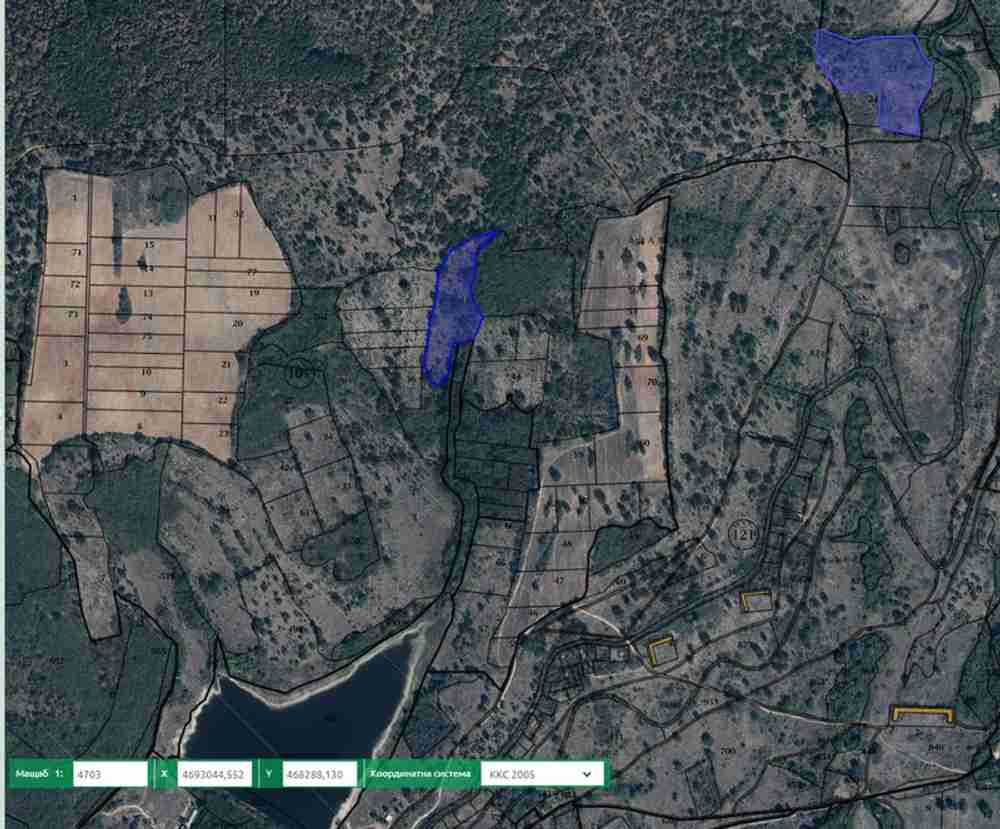Click the middle yellow outlined building marker
Screen dimensions: 1000x829
757,600
